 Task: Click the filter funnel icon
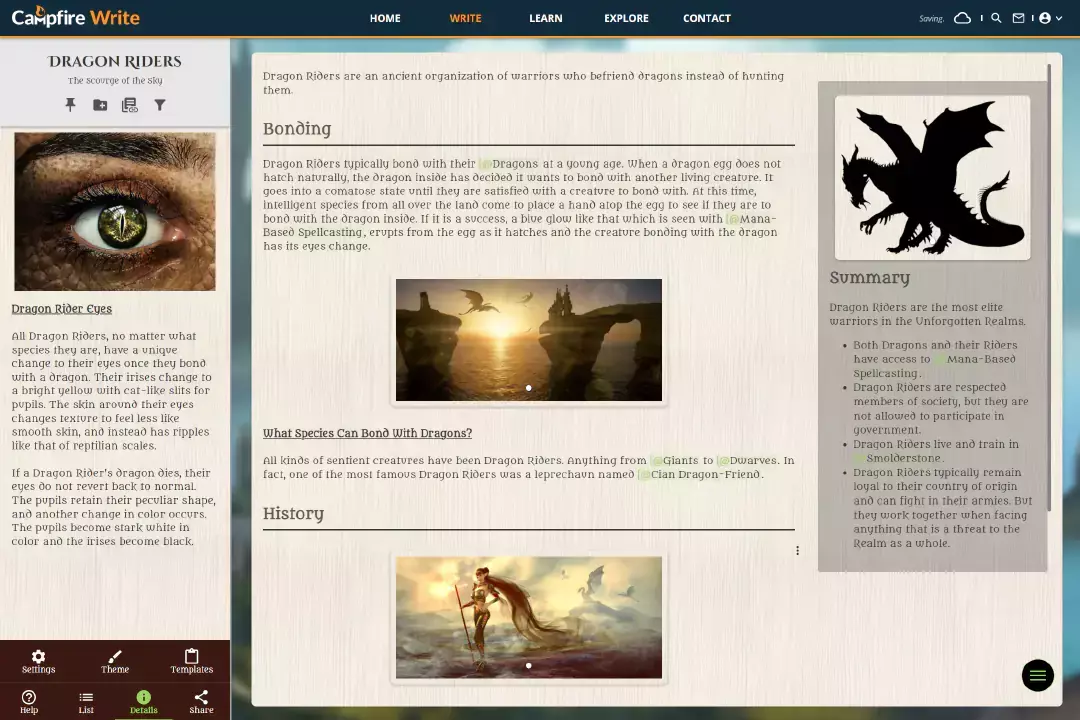point(159,105)
